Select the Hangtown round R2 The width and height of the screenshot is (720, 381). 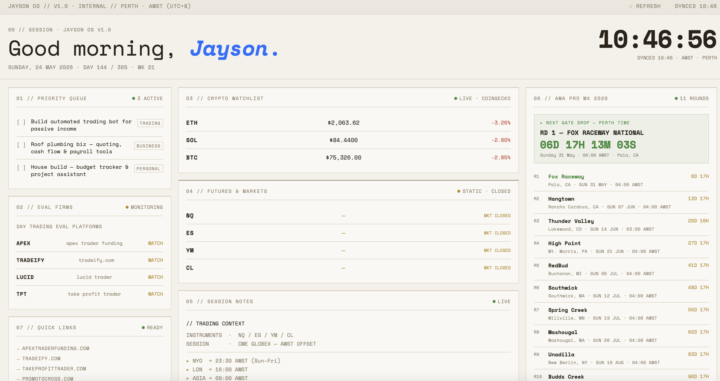[x=621, y=202]
